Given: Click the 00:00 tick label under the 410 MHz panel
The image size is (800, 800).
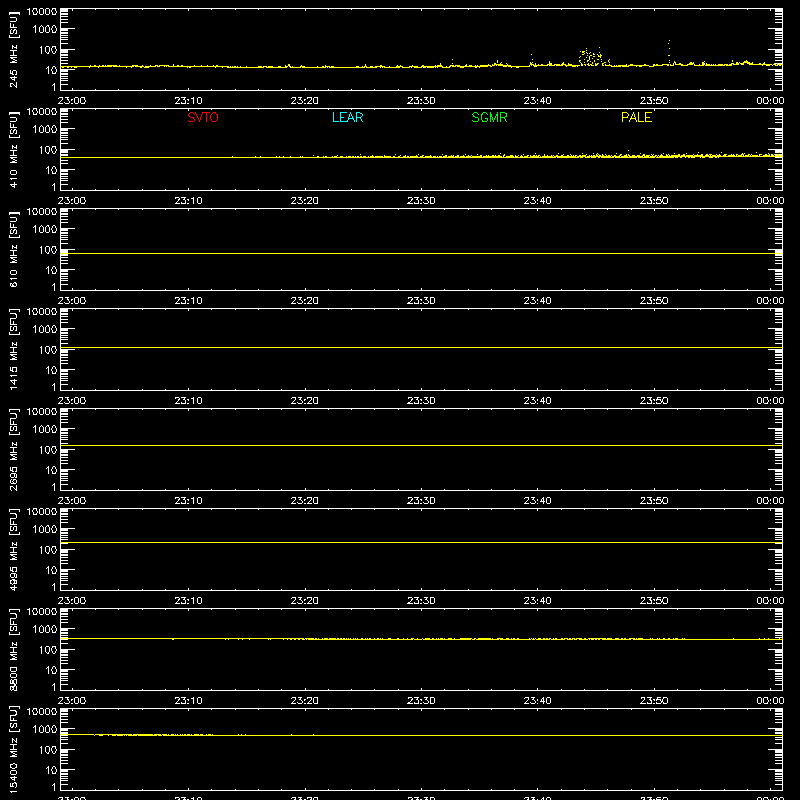Looking at the screenshot, I should (770, 201).
